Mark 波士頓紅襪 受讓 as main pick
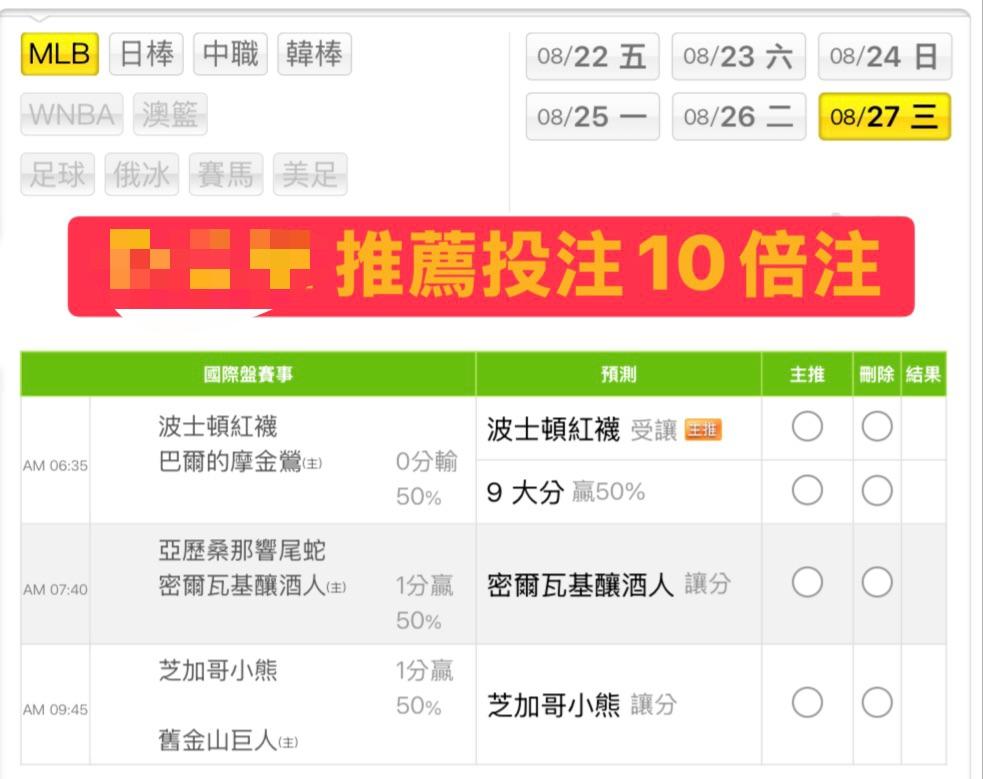The width and height of the screenshot is (983, 779). 807,427
